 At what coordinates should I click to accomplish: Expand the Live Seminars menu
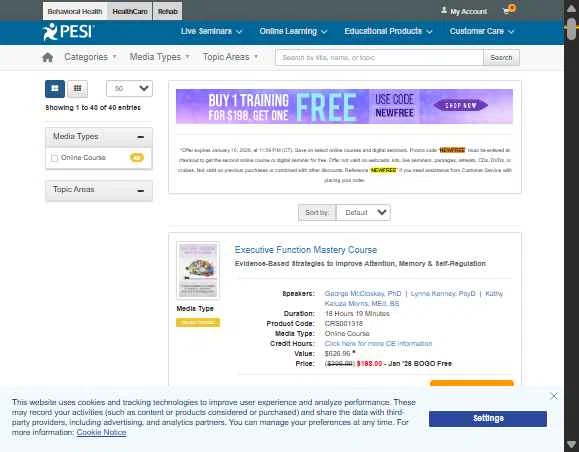tap(211, 31)
